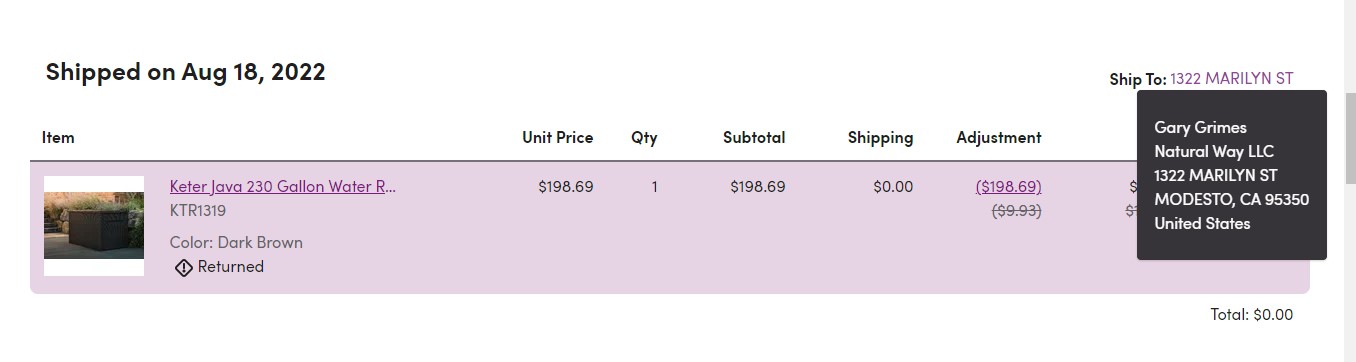Click MODESTO, CA 95350 line in tooltip
This screenshot has height=362, width=1356.
coord(1231,199)
